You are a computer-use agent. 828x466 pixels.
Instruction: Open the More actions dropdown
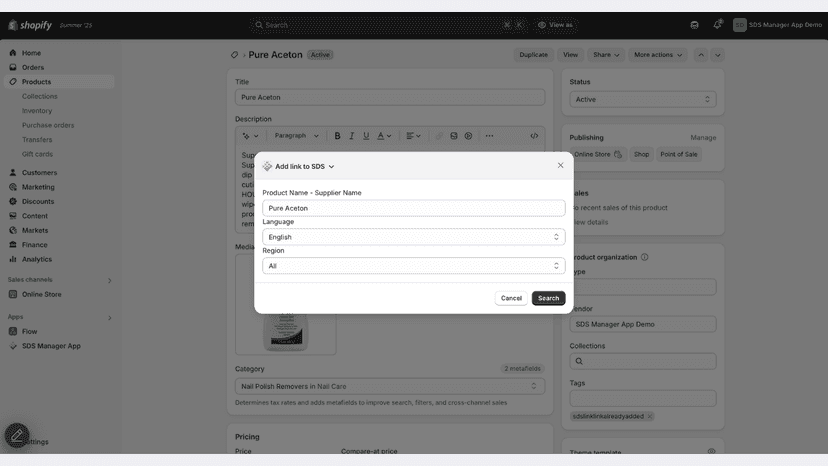tap(657, 55)
